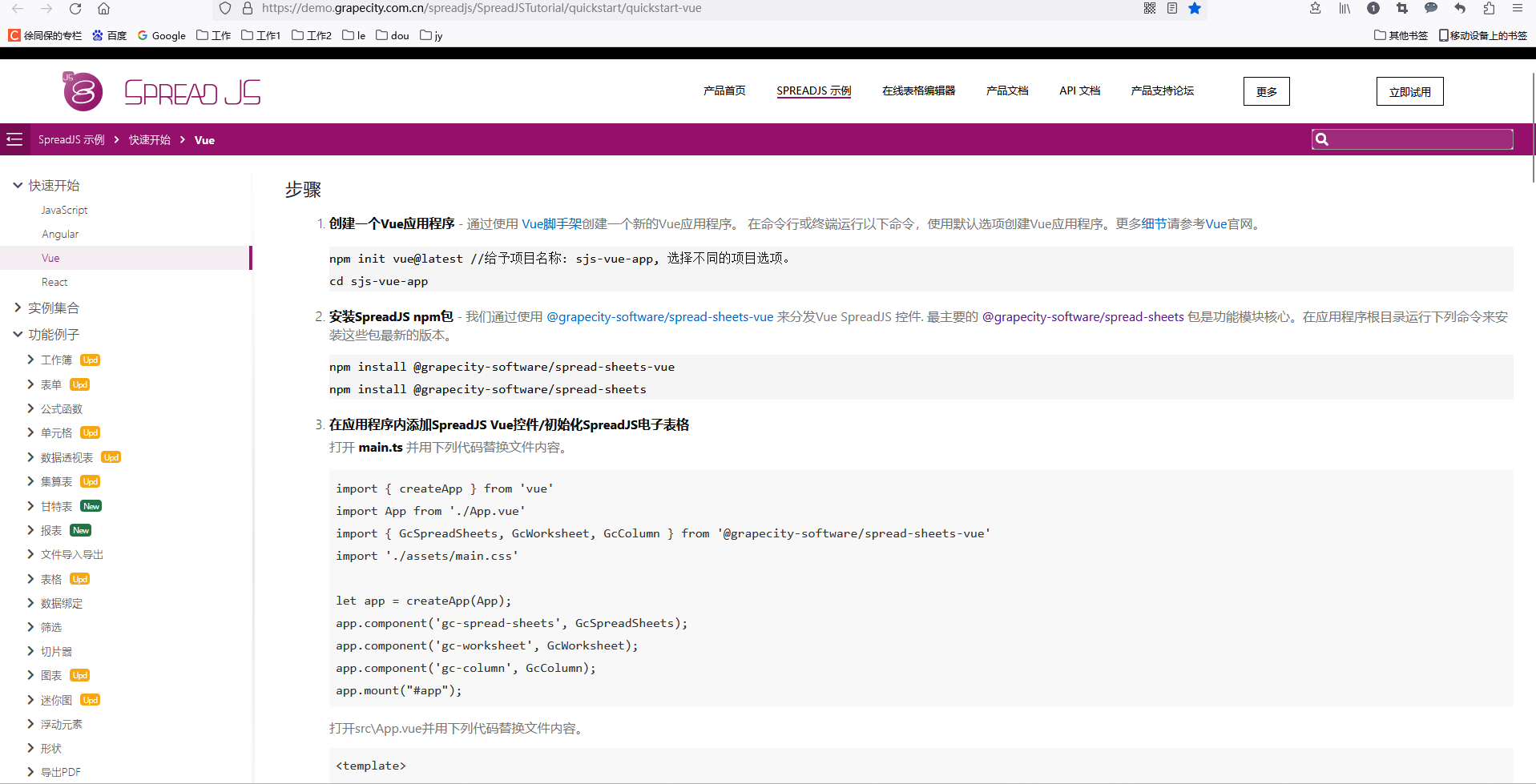Open the 在线表格编辑器 nav item
The image size is (1536, 784).
[918, 90]
